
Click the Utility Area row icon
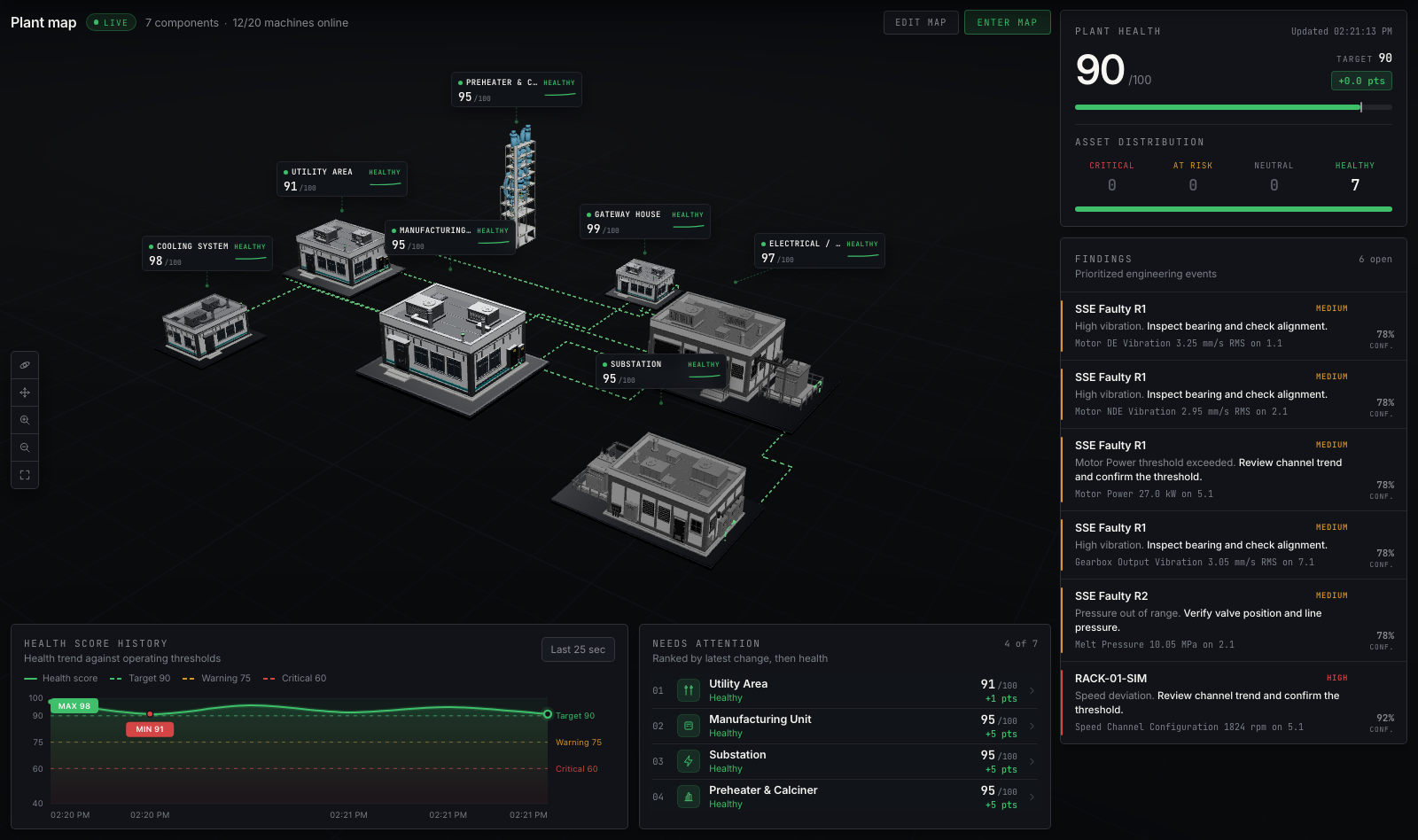[x=689, y=690]
